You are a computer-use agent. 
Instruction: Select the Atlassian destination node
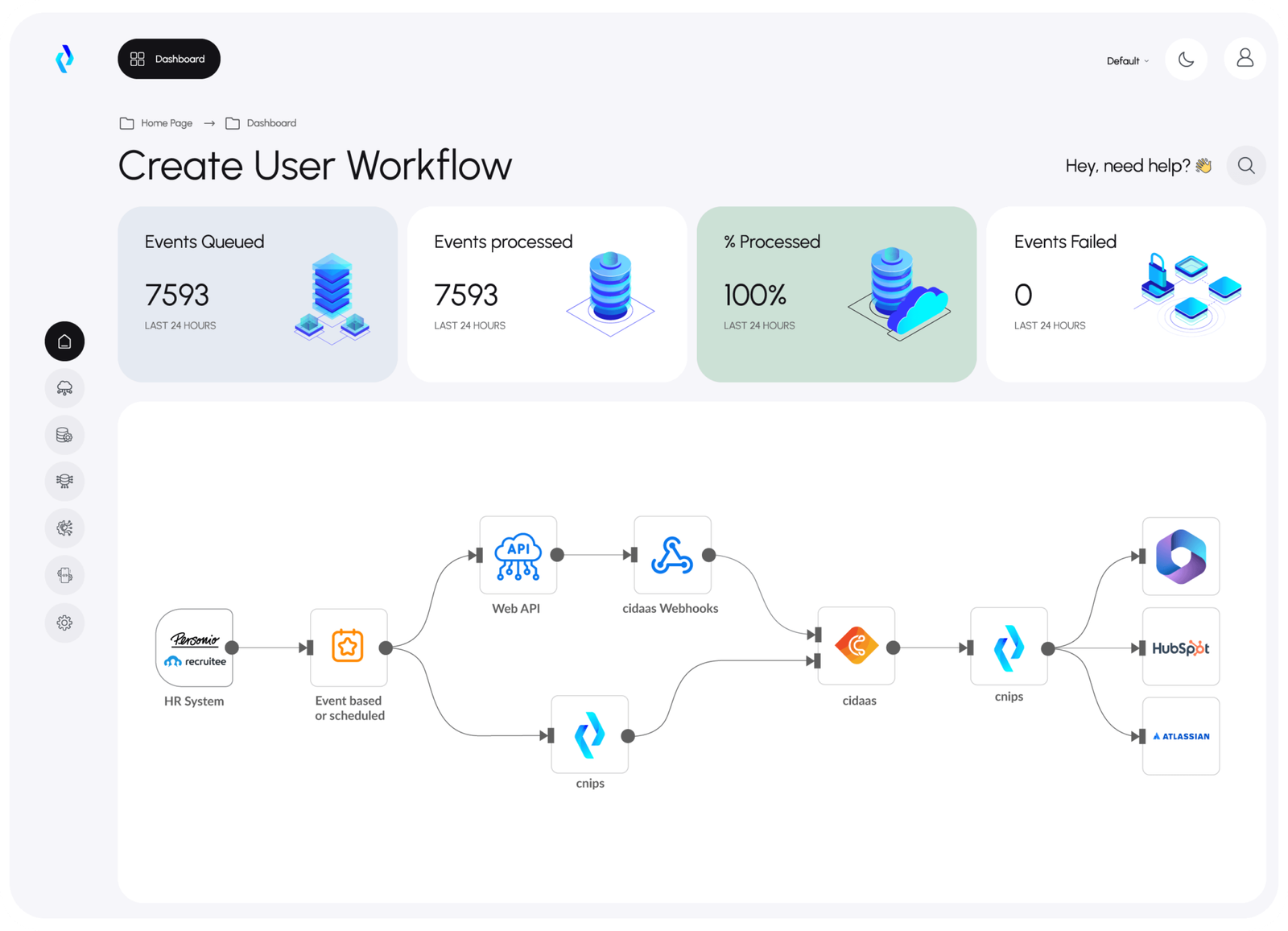tap(1180, 736)
